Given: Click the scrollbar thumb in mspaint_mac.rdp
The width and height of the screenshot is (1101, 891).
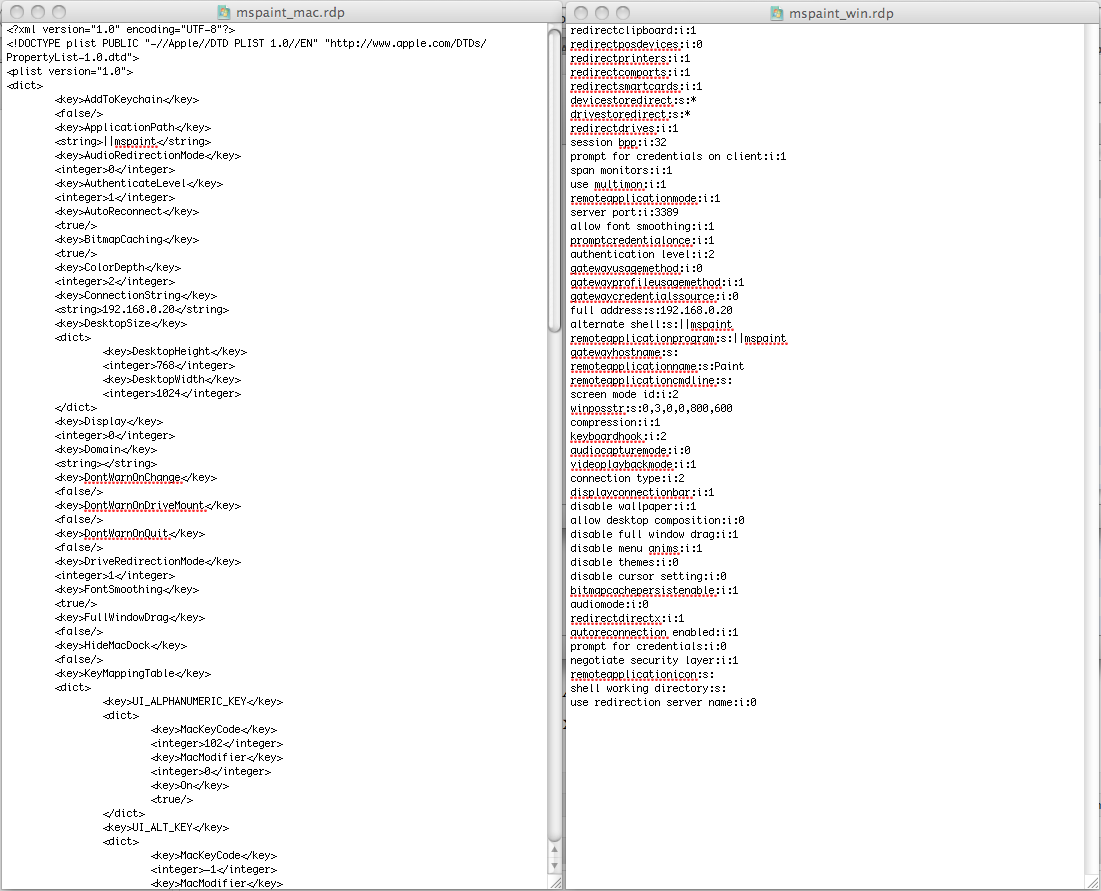Looking at the screenshot, I should [x=555, y=180].
